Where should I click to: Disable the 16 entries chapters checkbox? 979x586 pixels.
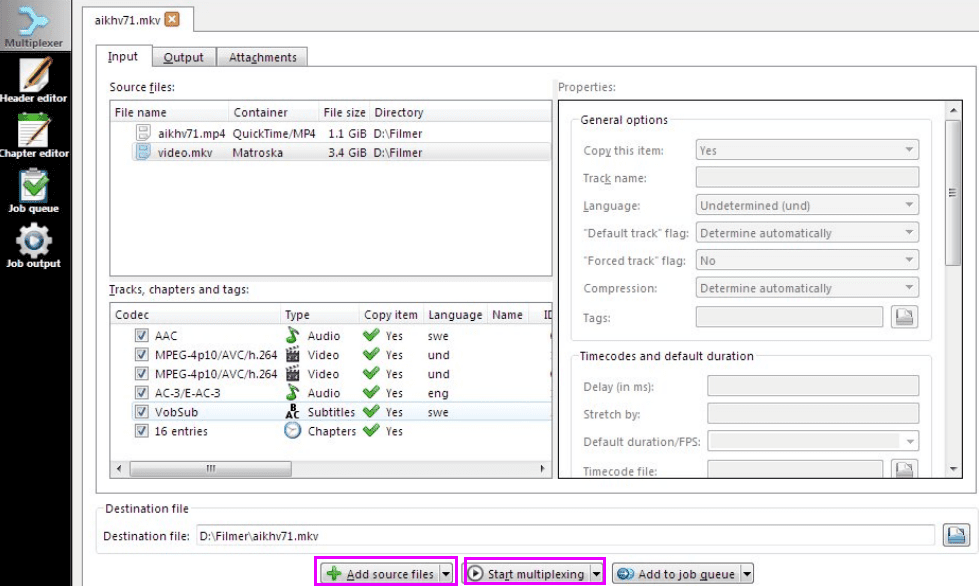pos(141,431)
